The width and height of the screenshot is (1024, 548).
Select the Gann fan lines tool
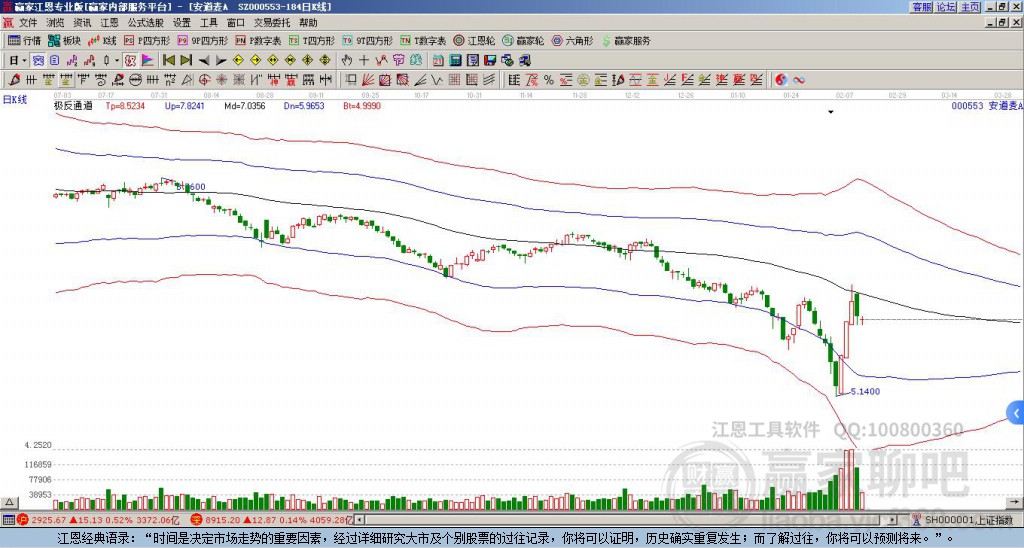[368, 80]
